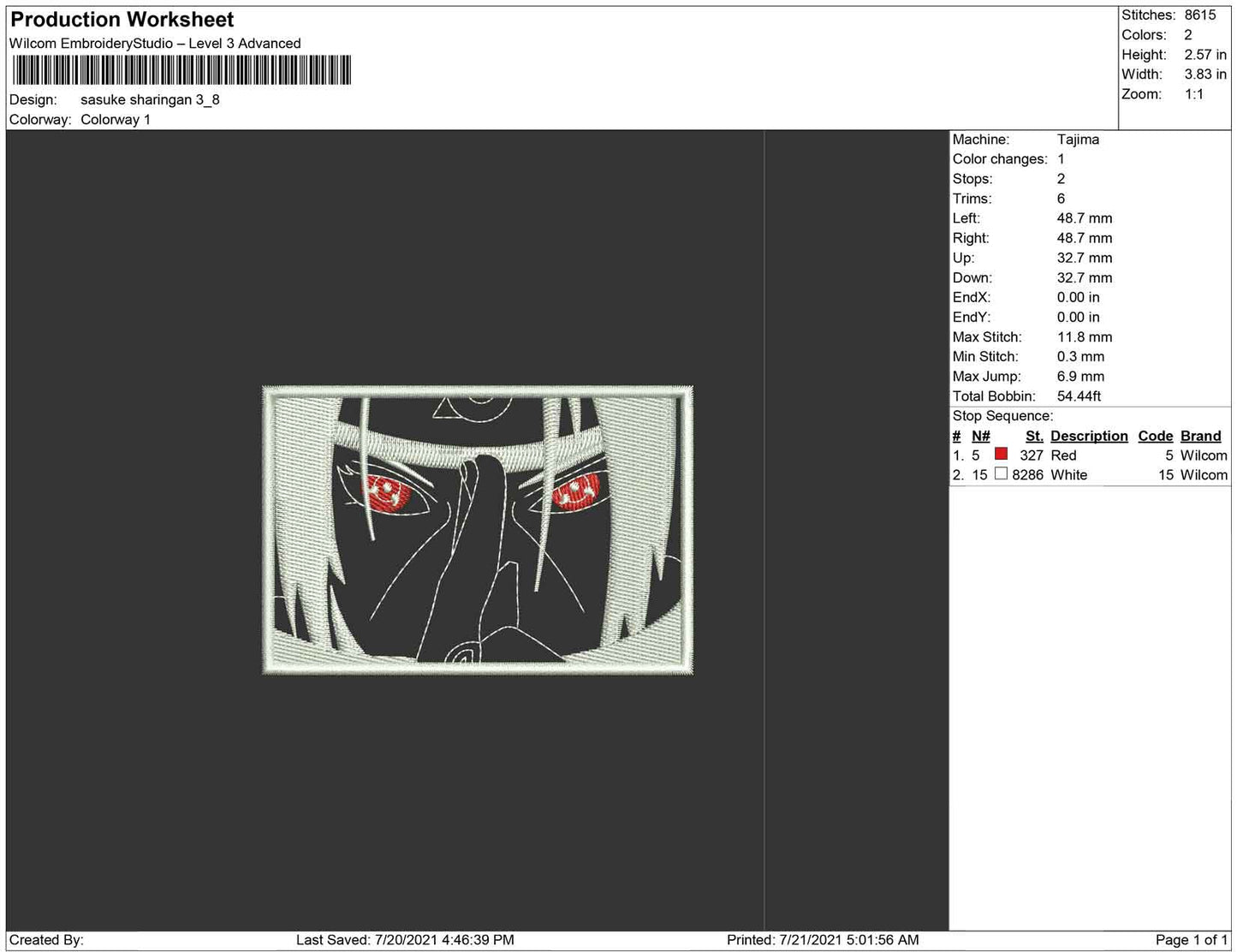Click the 'EndY:' label
1237x952 pixels.
(972, 317)
